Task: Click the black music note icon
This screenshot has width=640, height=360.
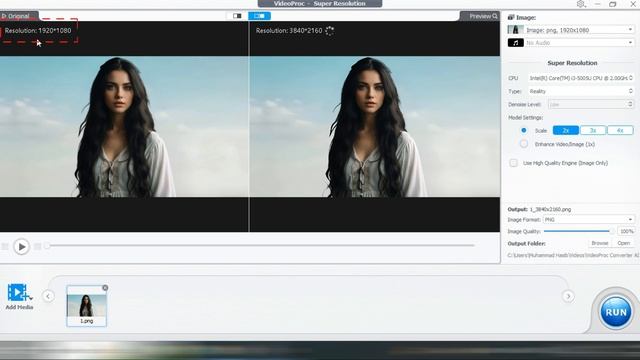Action: coord(516,42)
